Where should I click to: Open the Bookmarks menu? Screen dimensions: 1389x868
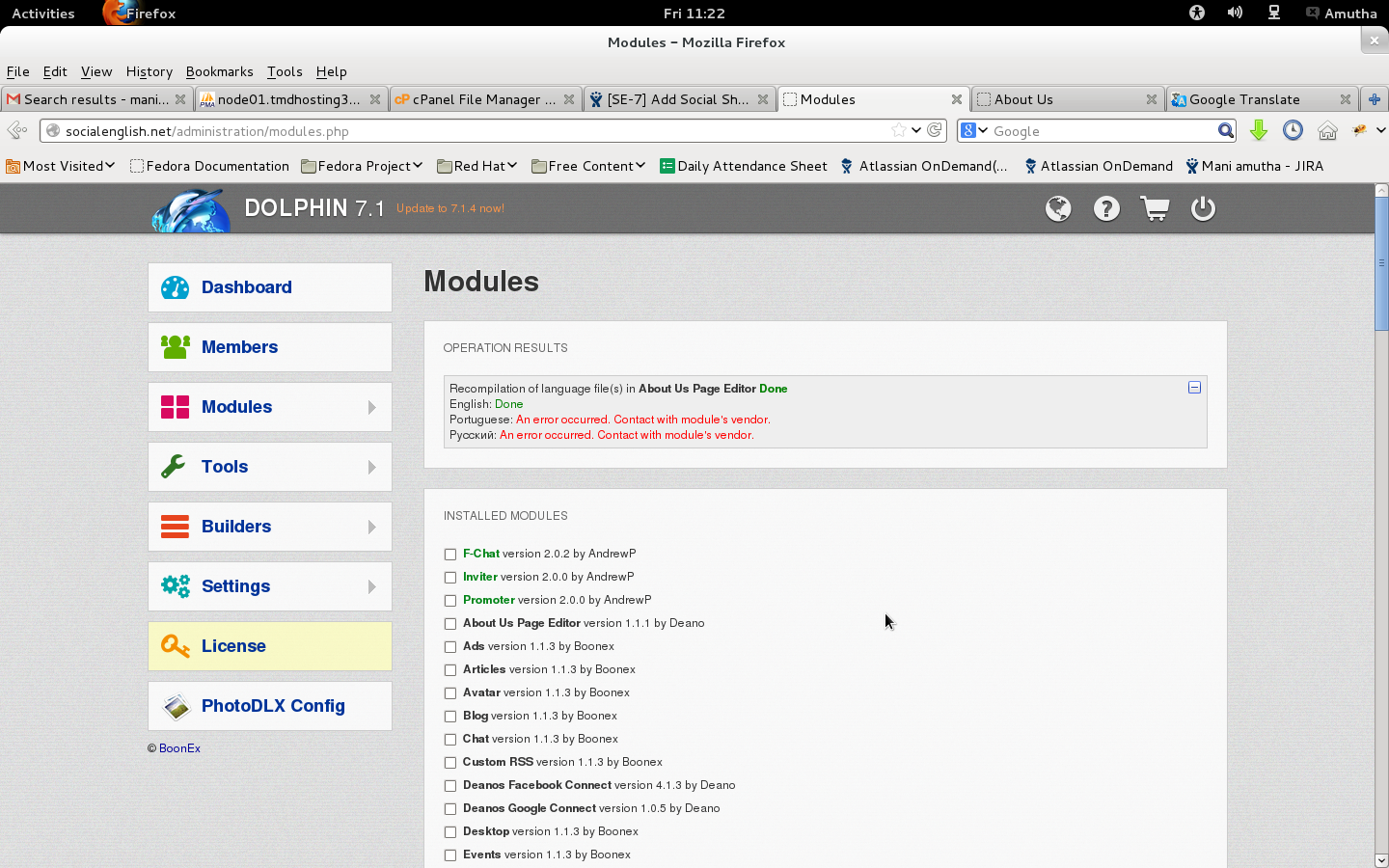click(x=219, y=71)
